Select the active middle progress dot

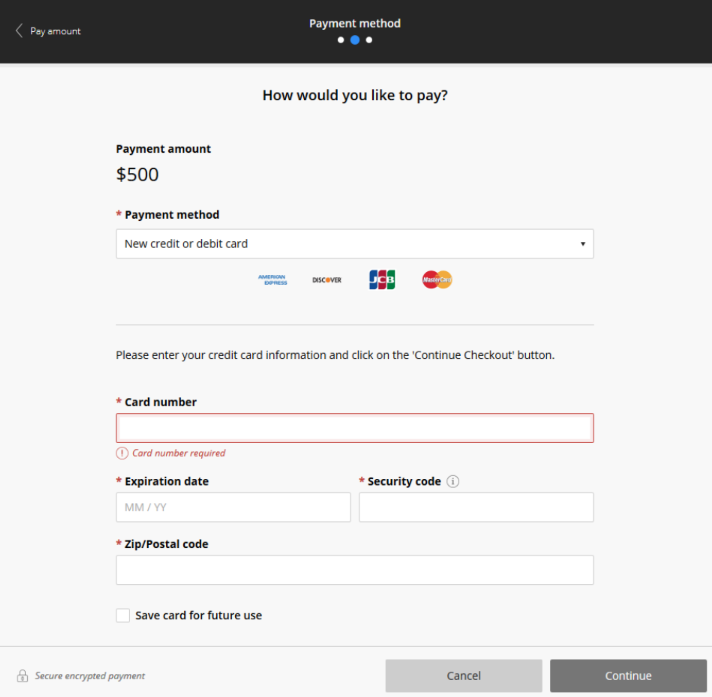pos(355,40)
